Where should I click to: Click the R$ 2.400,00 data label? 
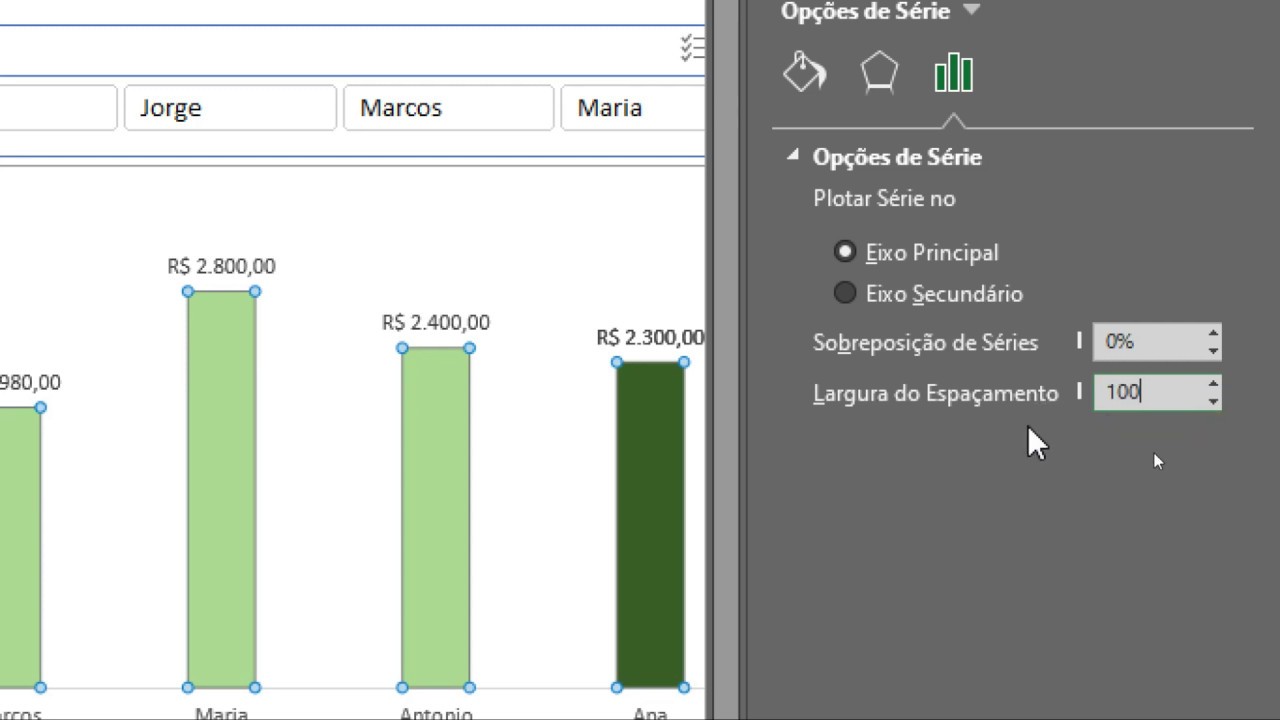tap(436, 322)
